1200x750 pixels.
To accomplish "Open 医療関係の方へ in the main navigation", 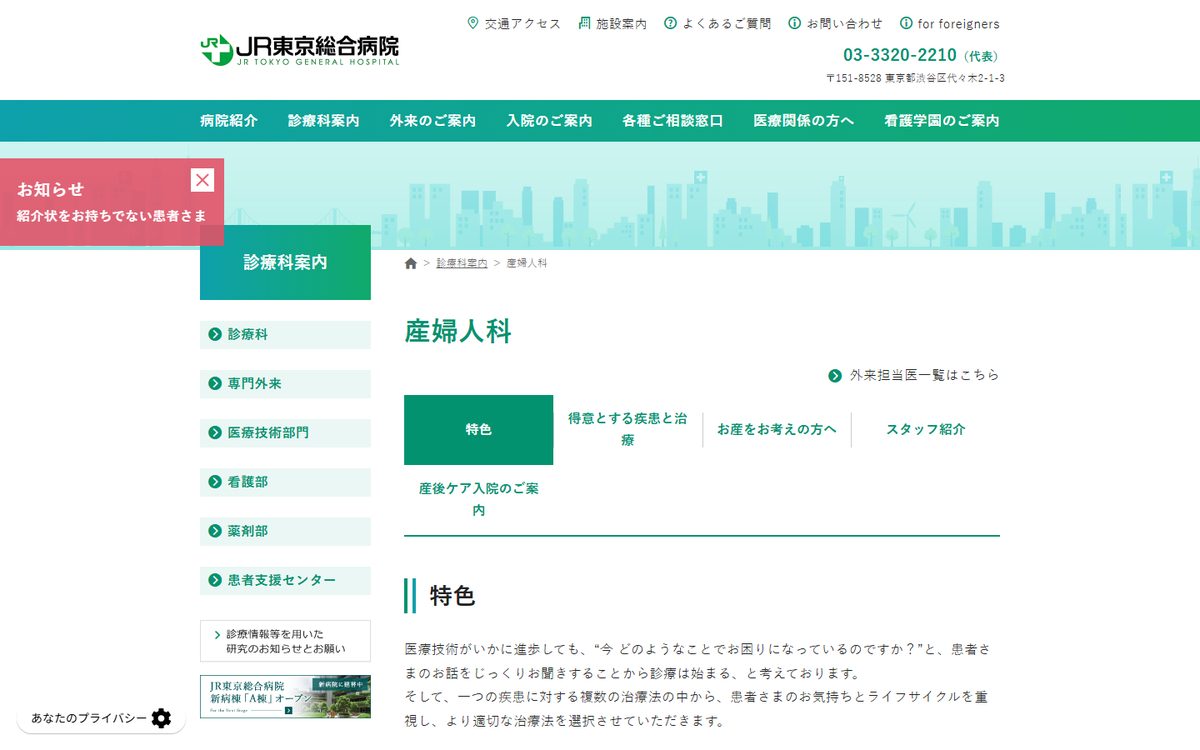I will [x=804, y=121].
